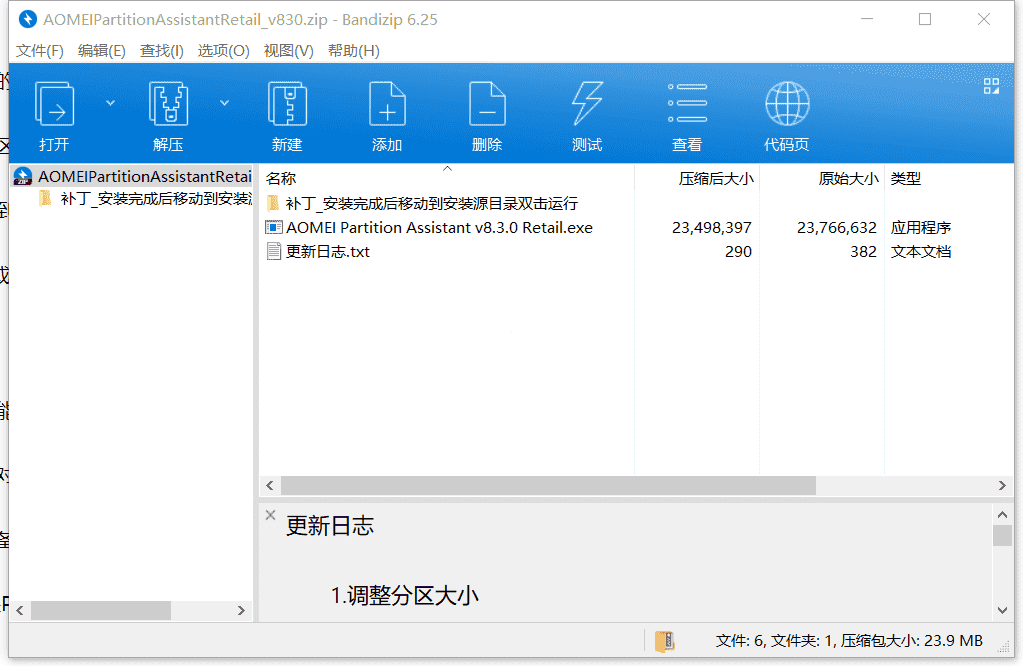Sort by the 名称 column header
The width and height of the screenshot is (1023, 666).
coord(281,178)
